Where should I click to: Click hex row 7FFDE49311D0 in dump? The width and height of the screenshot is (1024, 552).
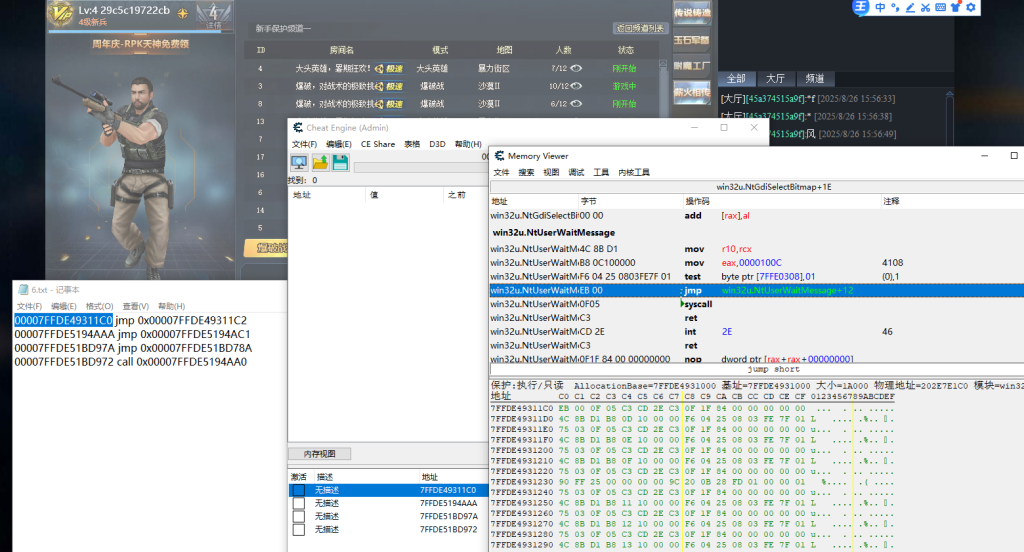pos(692,419)
